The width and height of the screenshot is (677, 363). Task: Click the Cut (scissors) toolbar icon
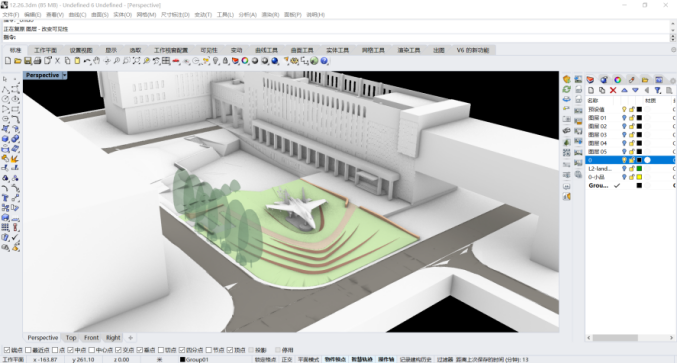coord(57,61)
